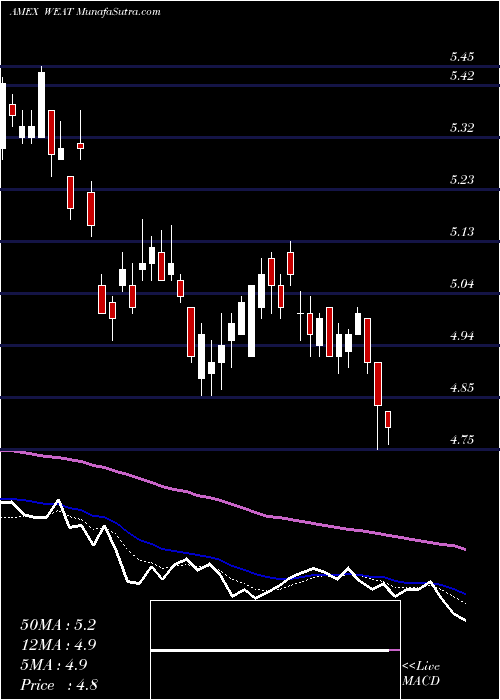Click the 5.42 price axis label
The height and width of the screenshot is (700, 500).
[462, 75]
